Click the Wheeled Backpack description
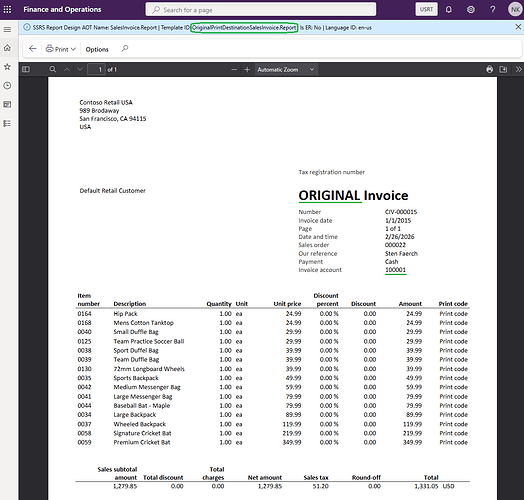This screenshot has height=500, width=524. click(x=139, y=424)
